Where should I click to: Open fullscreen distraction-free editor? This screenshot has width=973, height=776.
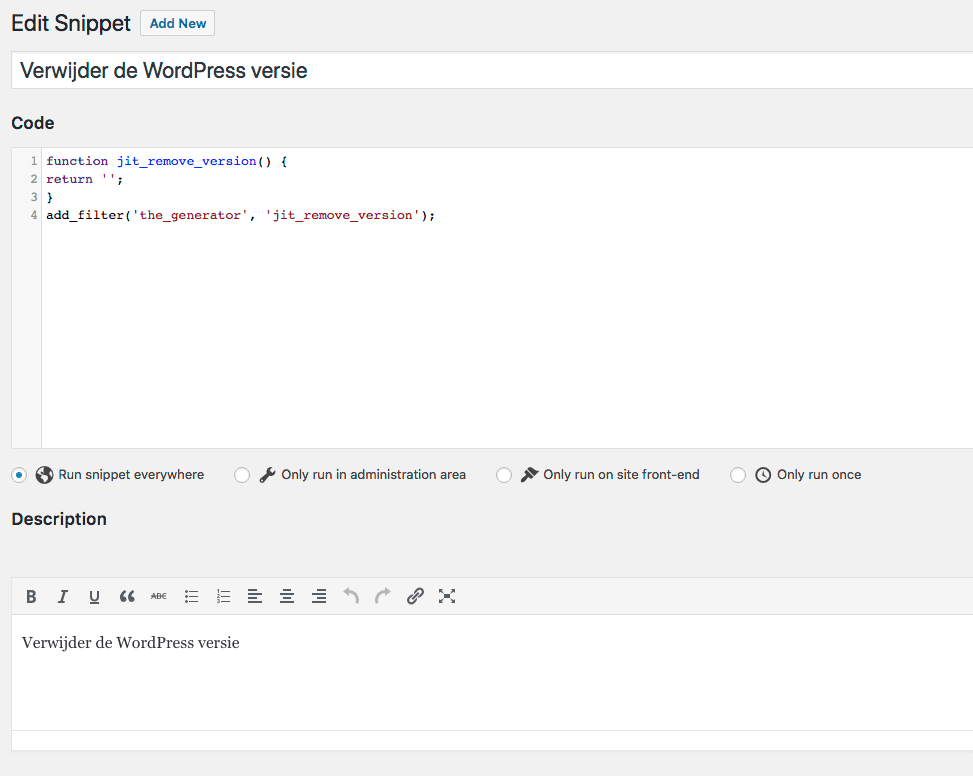tap(447, 596)
